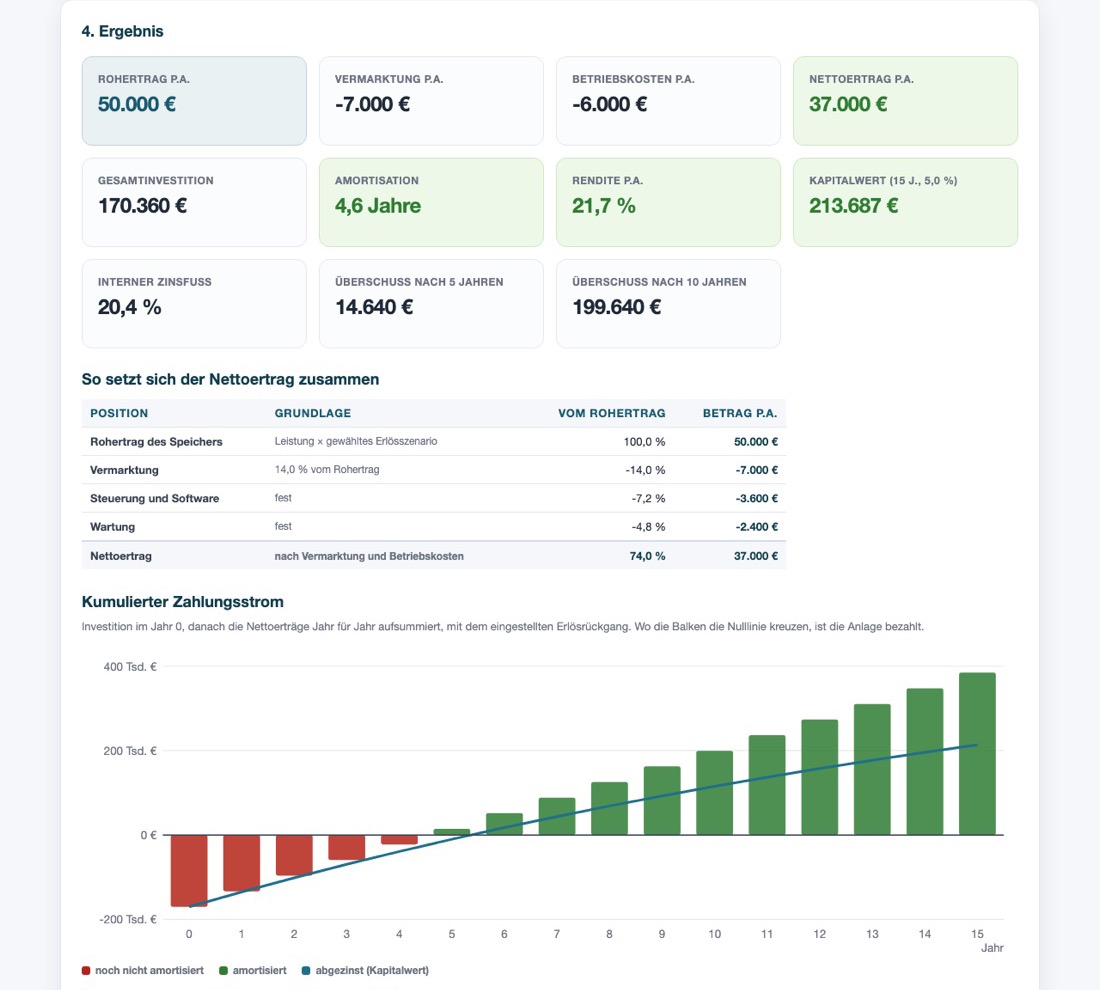Click the red 'noch nicht amortisiert' legend swatch

pos(86,971)
